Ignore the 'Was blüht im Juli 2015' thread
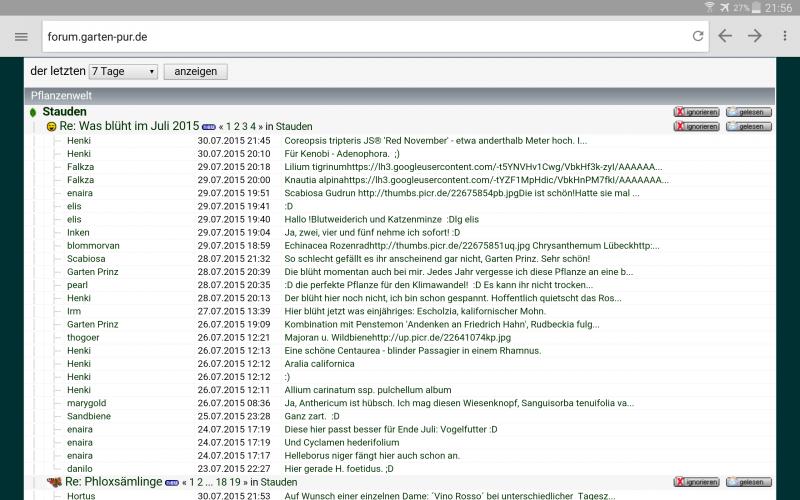The height and width of the screenshot is (500, 800). 696,127
